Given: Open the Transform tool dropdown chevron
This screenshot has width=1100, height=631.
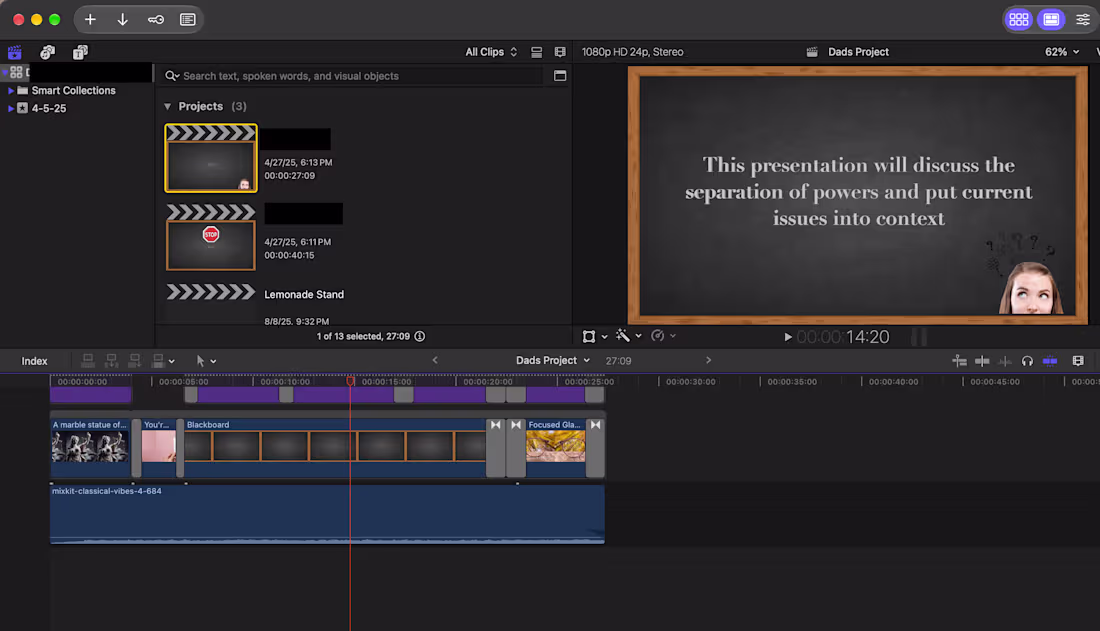Looking at the screenshot, I should [x=604, y=337].
